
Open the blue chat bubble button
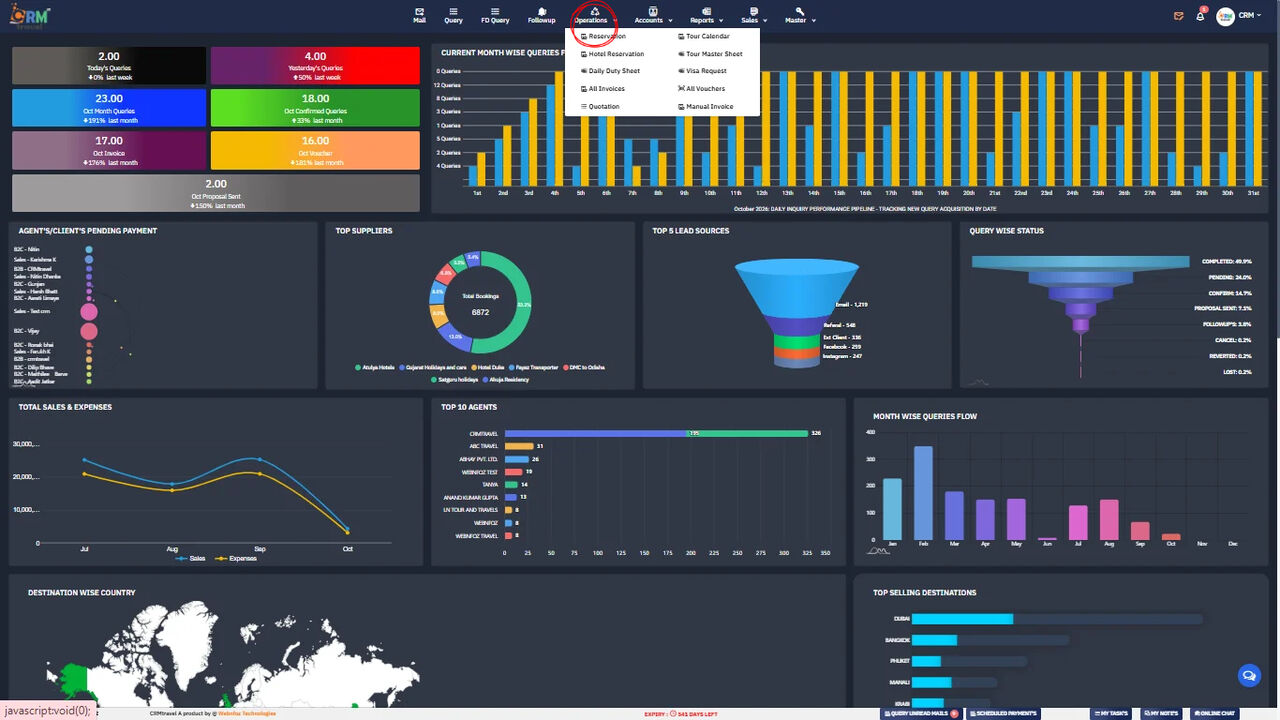(x=1248, y=676)
